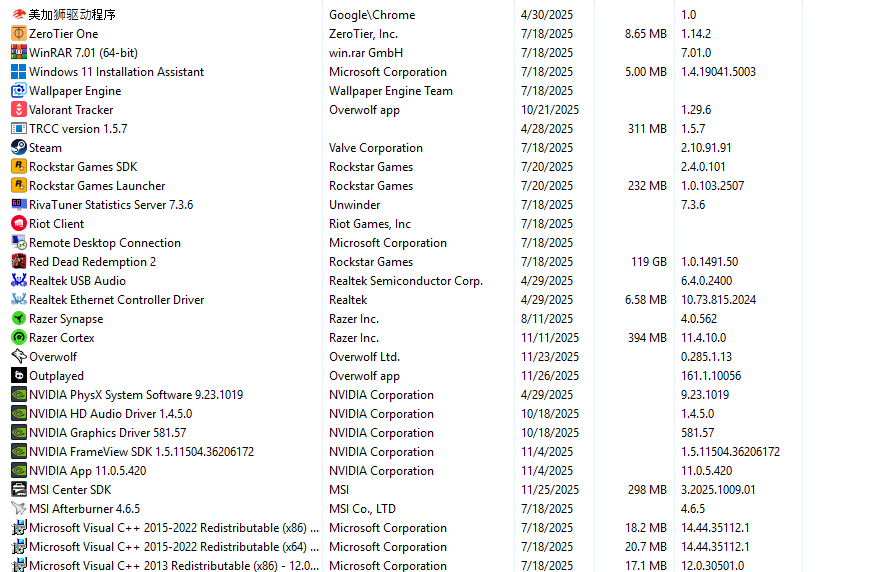Select the '119 GB' size cell

point(649,261)
